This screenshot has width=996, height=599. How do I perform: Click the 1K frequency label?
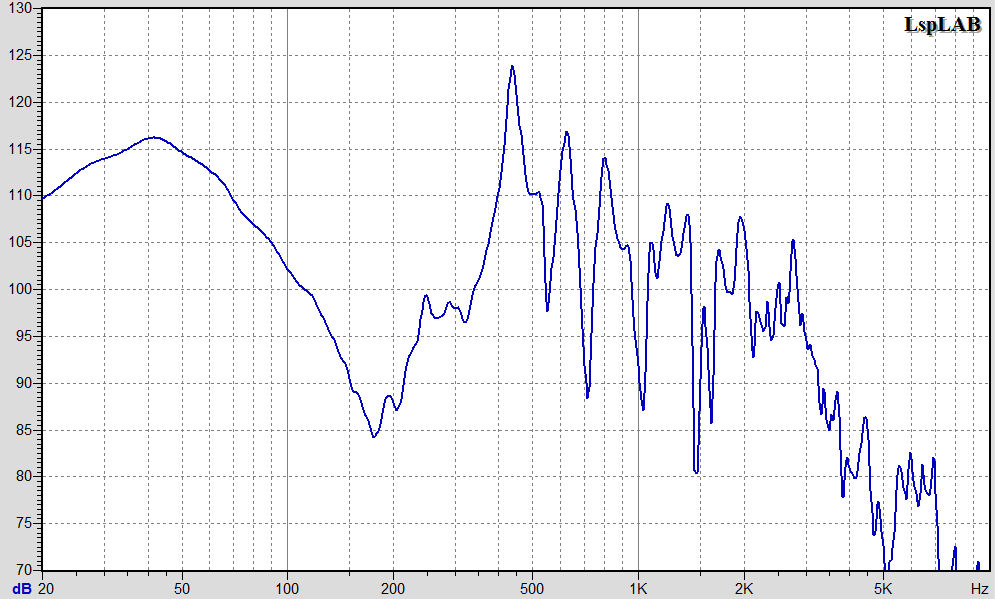pos(638,589)
